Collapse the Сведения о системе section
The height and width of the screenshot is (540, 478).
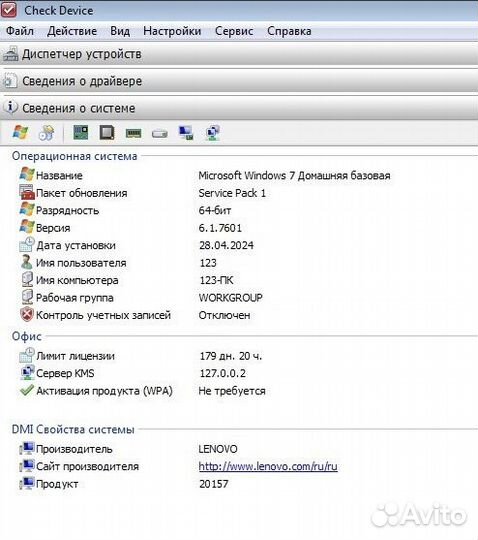click(x=239, y=108)
